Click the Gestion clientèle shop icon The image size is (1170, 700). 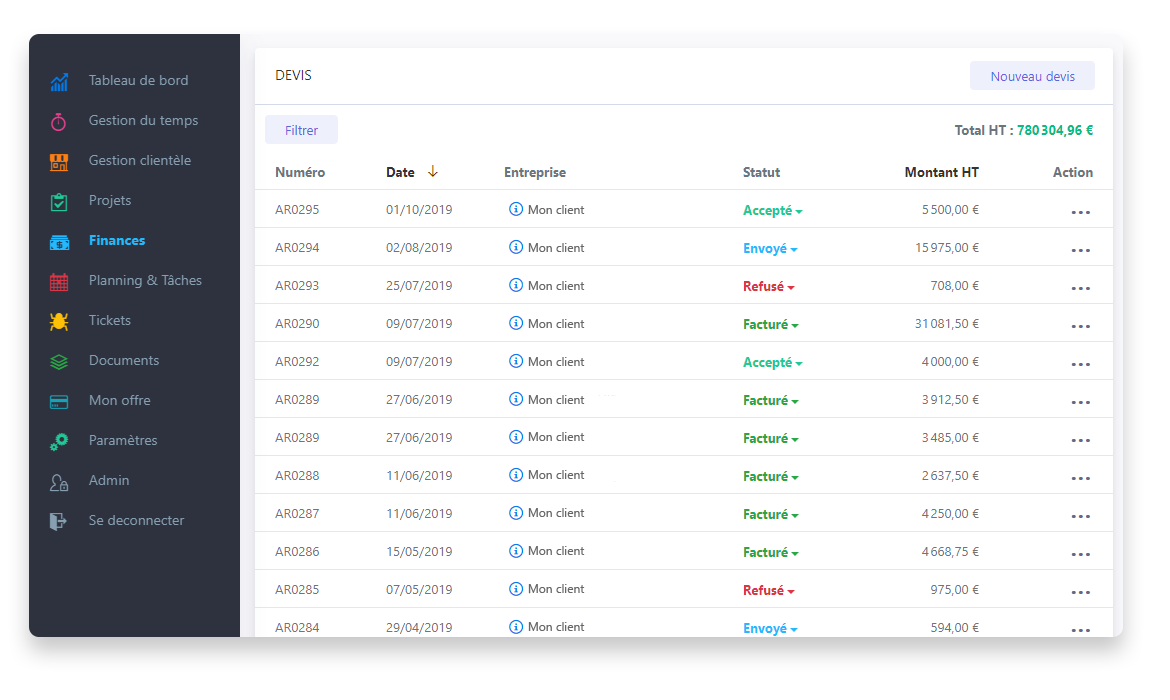pyautogui.click(x=59, y=161)
